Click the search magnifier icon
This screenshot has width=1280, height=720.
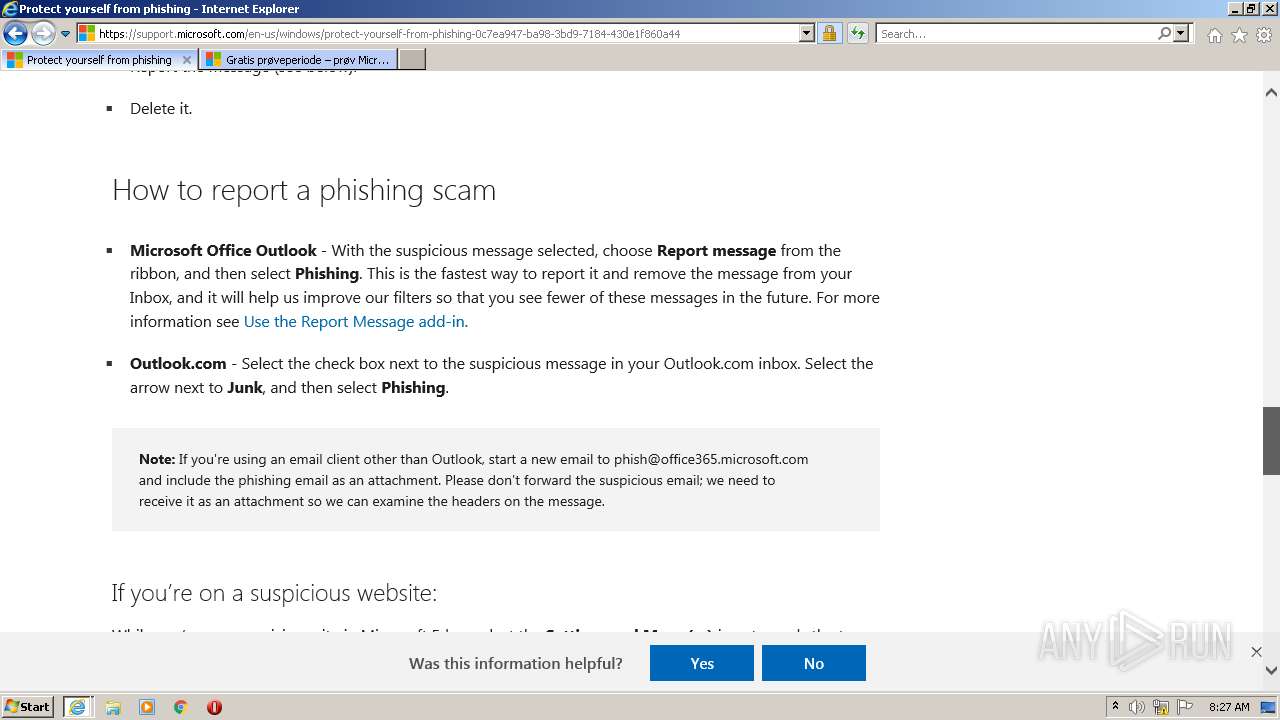1164,33
